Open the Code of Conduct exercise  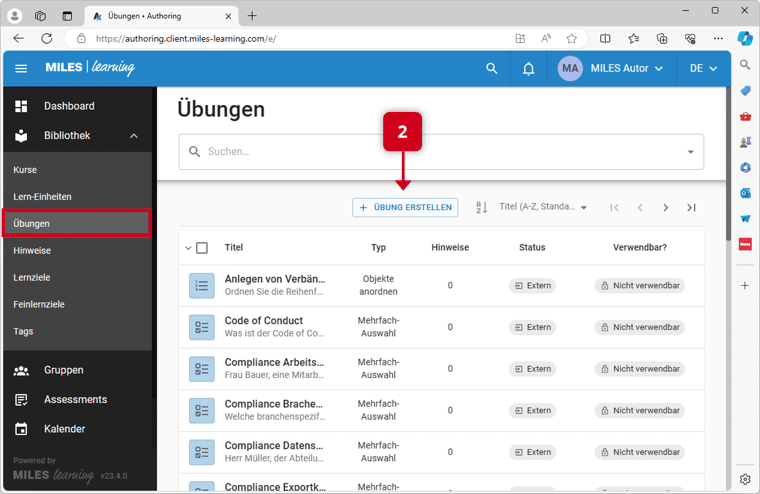click(x=264, y=321)
